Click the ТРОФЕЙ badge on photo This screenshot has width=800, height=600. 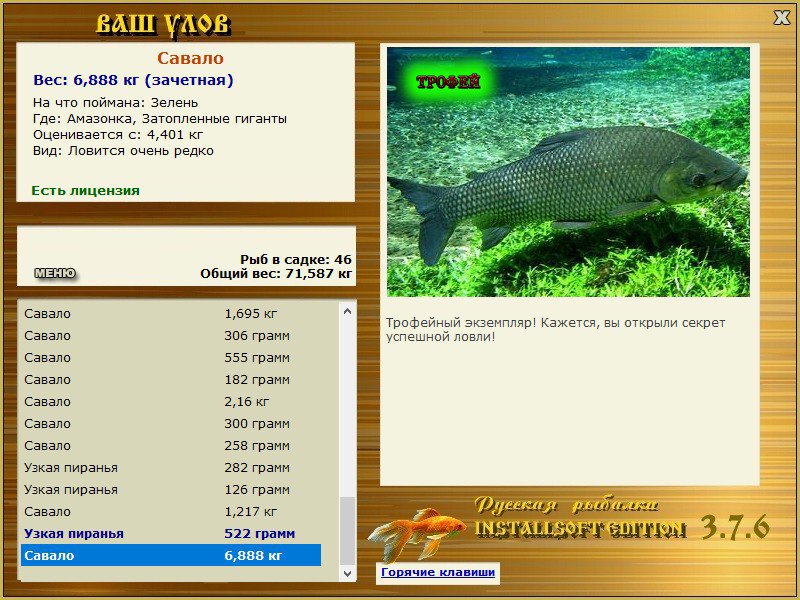[448, 82]
